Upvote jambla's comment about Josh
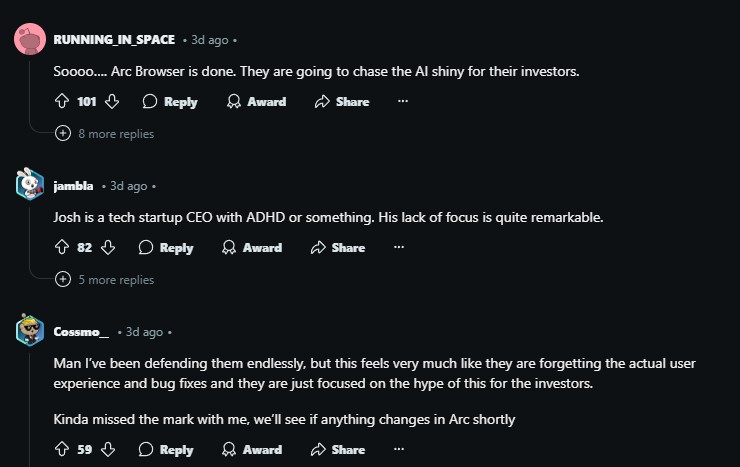This screenshot has width=740, height=467. [x=62, y=247]
